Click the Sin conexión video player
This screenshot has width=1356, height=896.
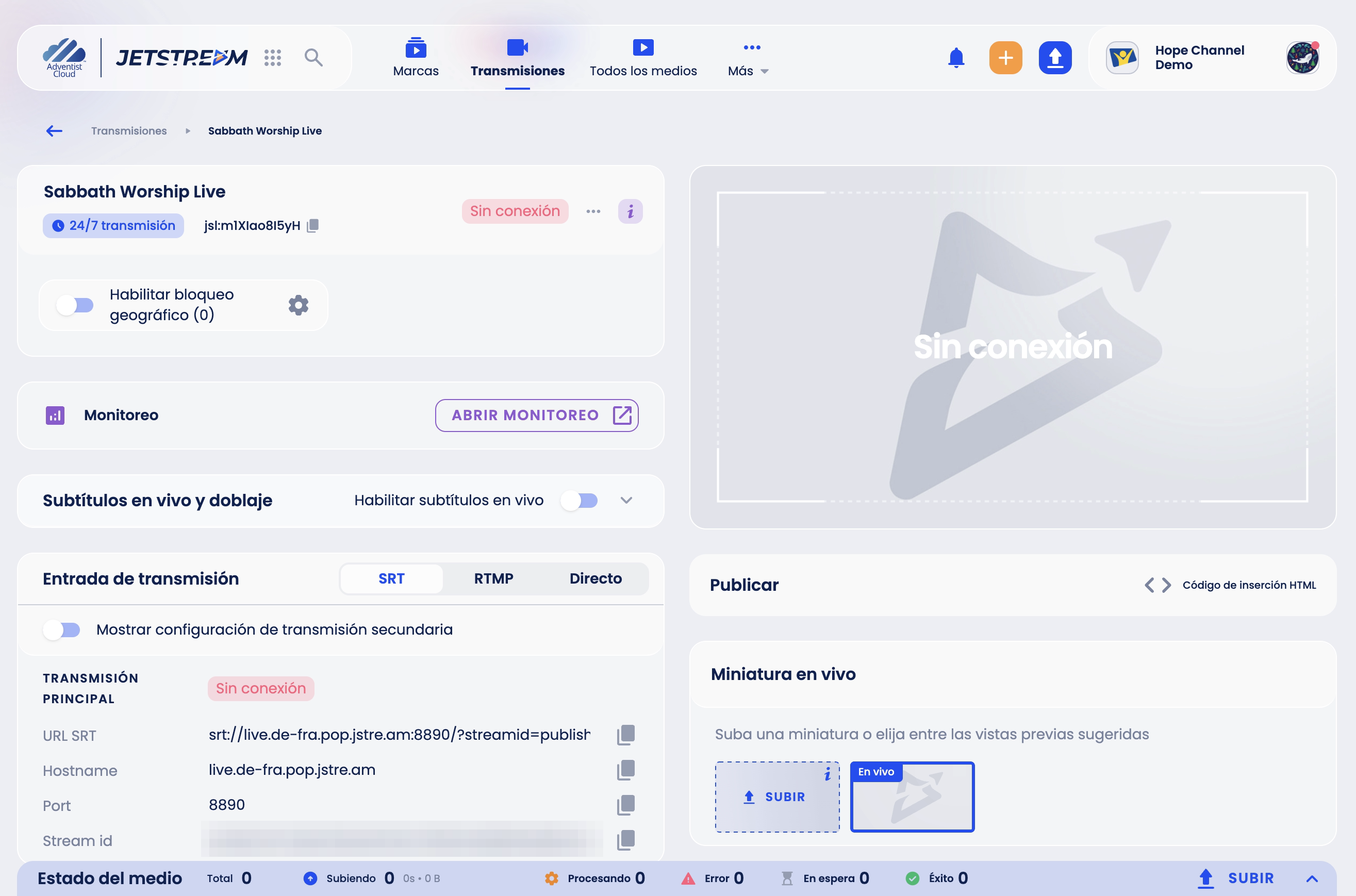(1013, 347)
